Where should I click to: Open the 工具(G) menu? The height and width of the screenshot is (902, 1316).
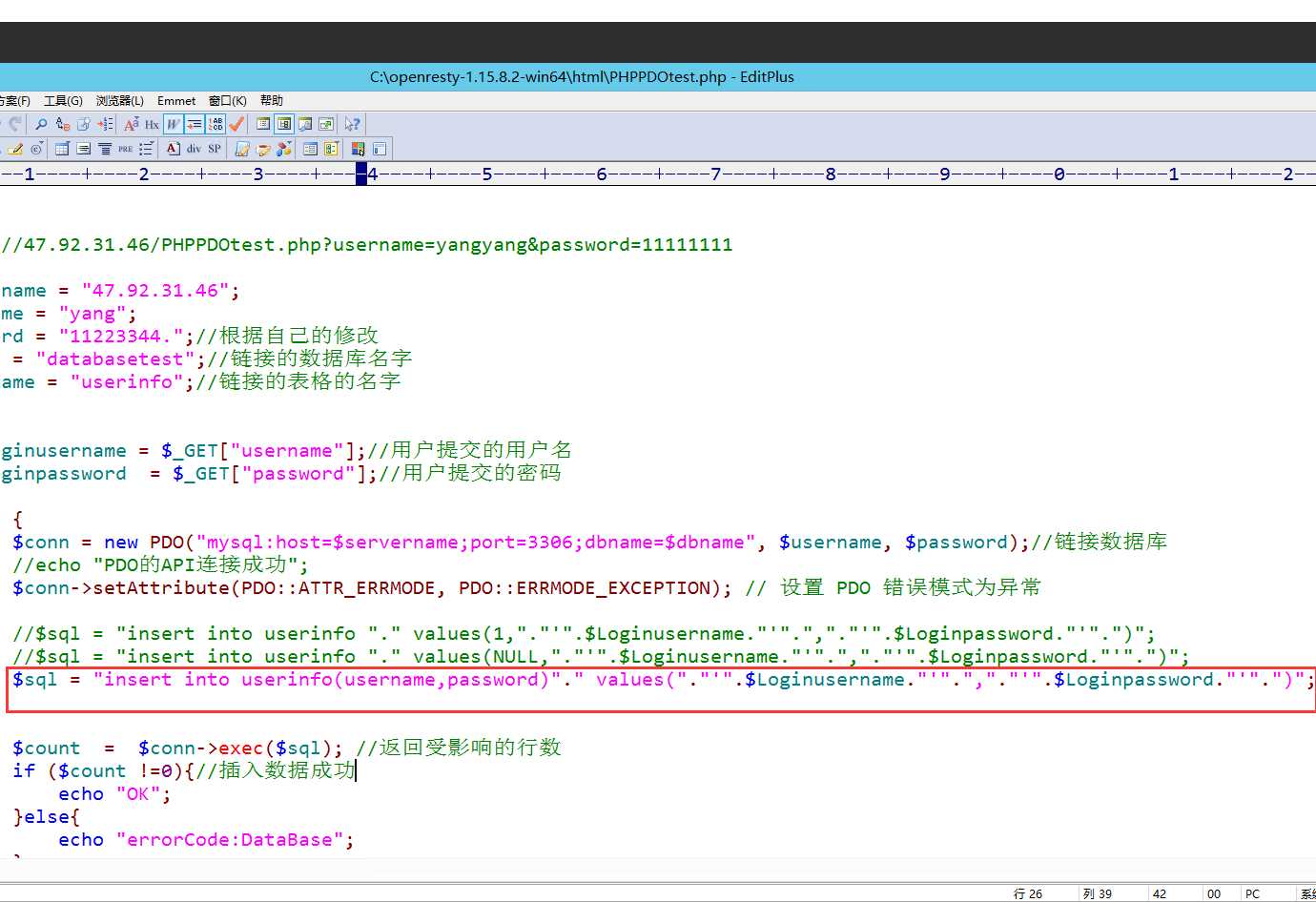63,100
